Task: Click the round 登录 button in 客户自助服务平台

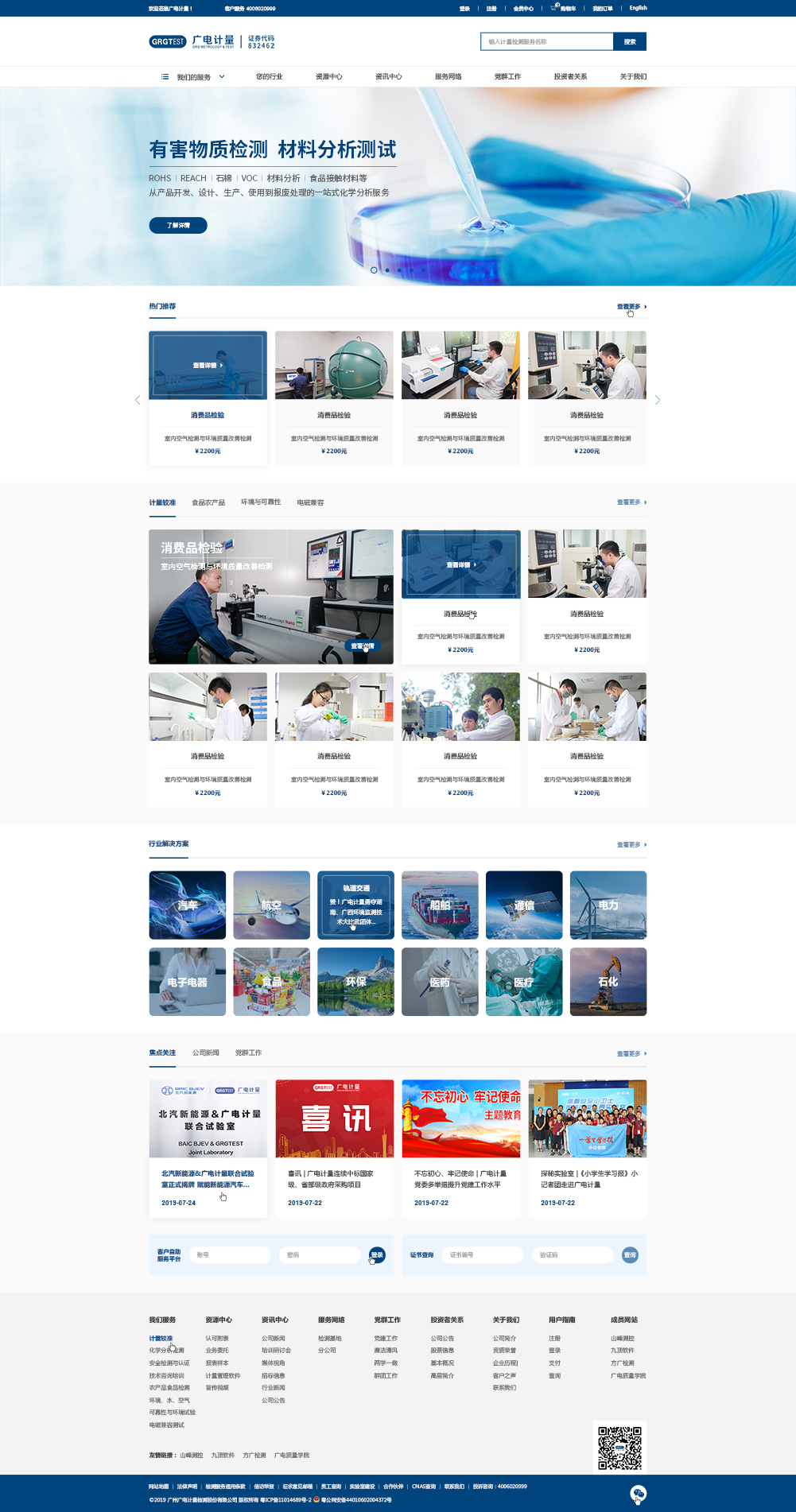Action: pyautogui.click(x=377, y=1255)
